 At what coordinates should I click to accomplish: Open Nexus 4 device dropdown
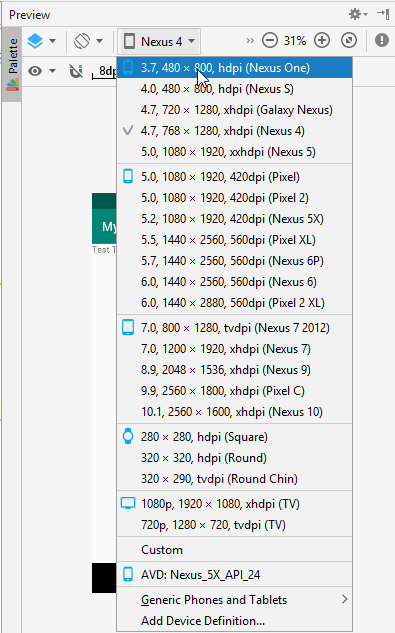tap(159, 41)
